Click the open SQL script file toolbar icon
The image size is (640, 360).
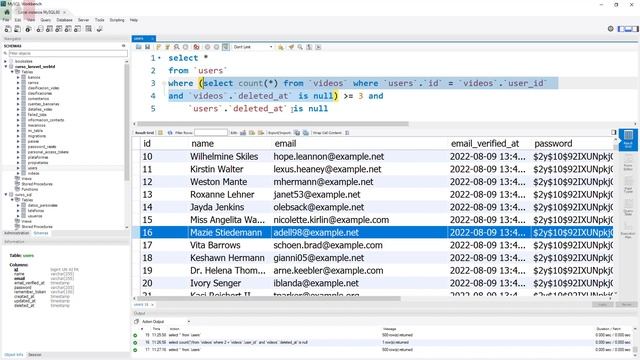(x=17, y=29)
